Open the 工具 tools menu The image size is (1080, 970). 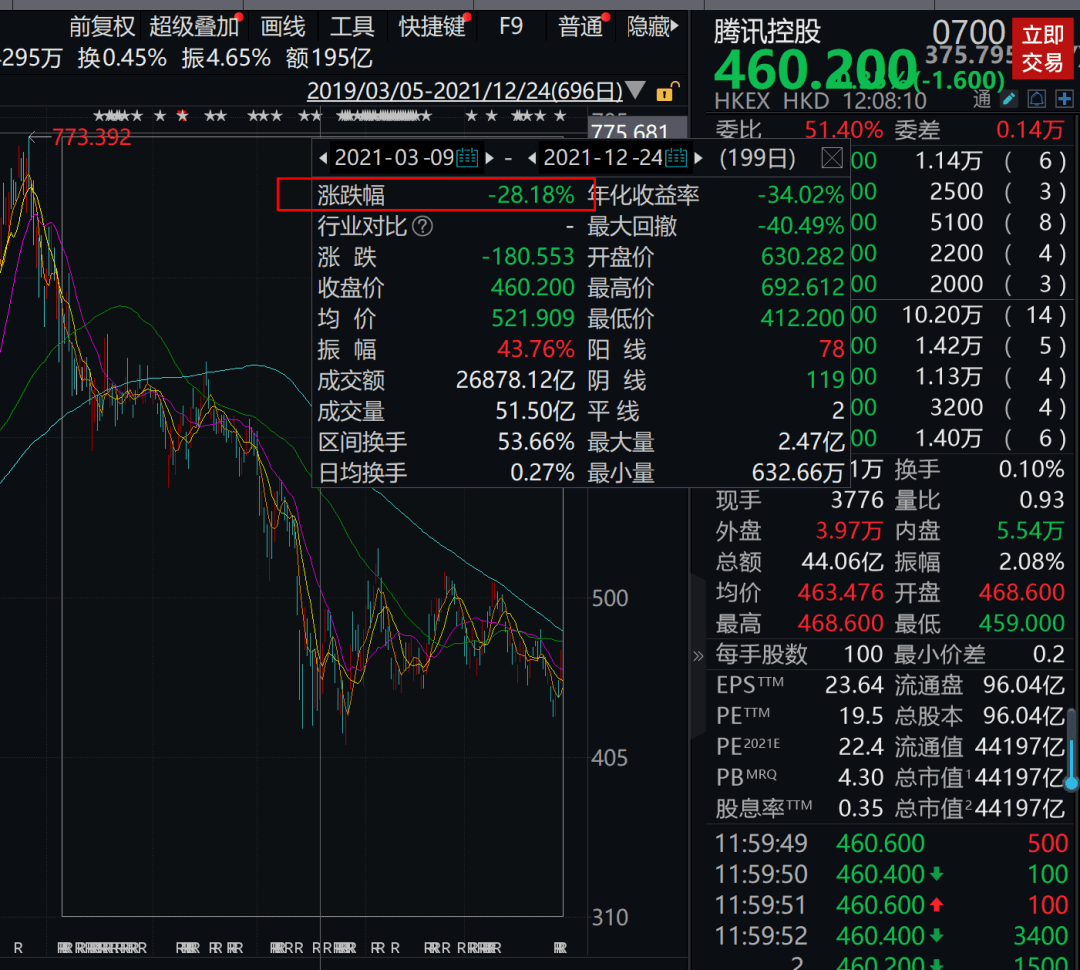[351, 27]
